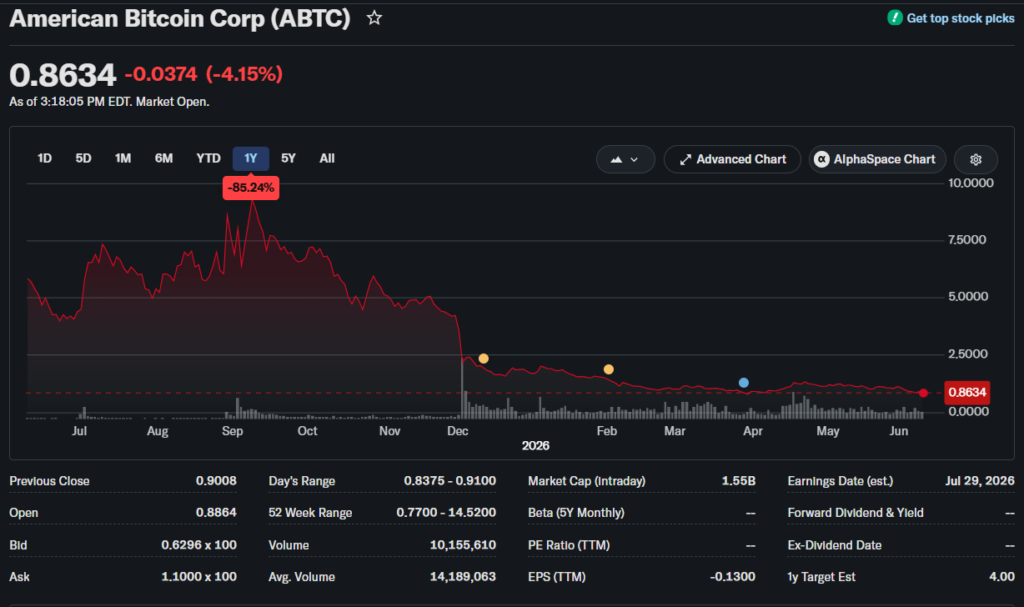Click 52 Week Range 0.7700 - 14.5200
Image resolution: width=1024 pixels, height=607 pixels.
(446, 512)
